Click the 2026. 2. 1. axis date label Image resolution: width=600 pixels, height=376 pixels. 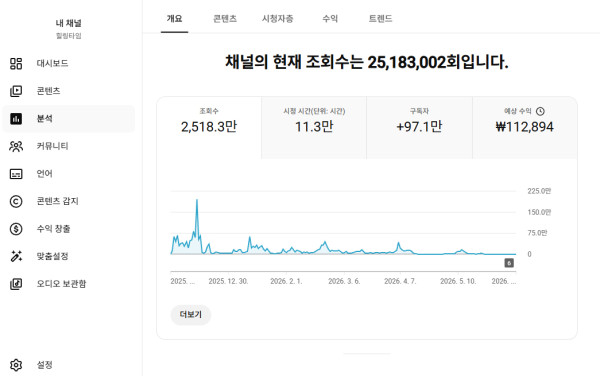pyautogui.click(x=286, y=281)
